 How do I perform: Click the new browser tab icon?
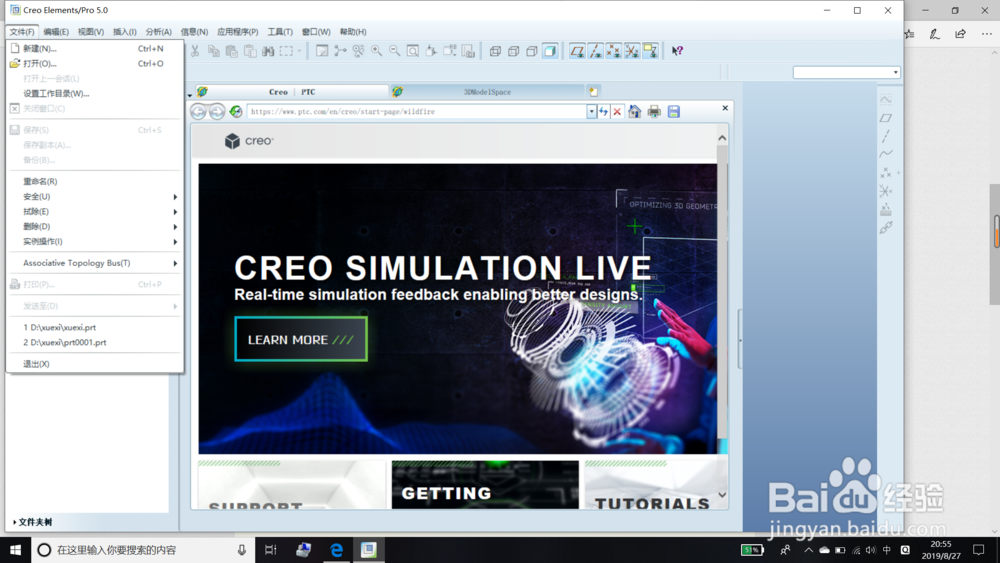coord(593,92)
